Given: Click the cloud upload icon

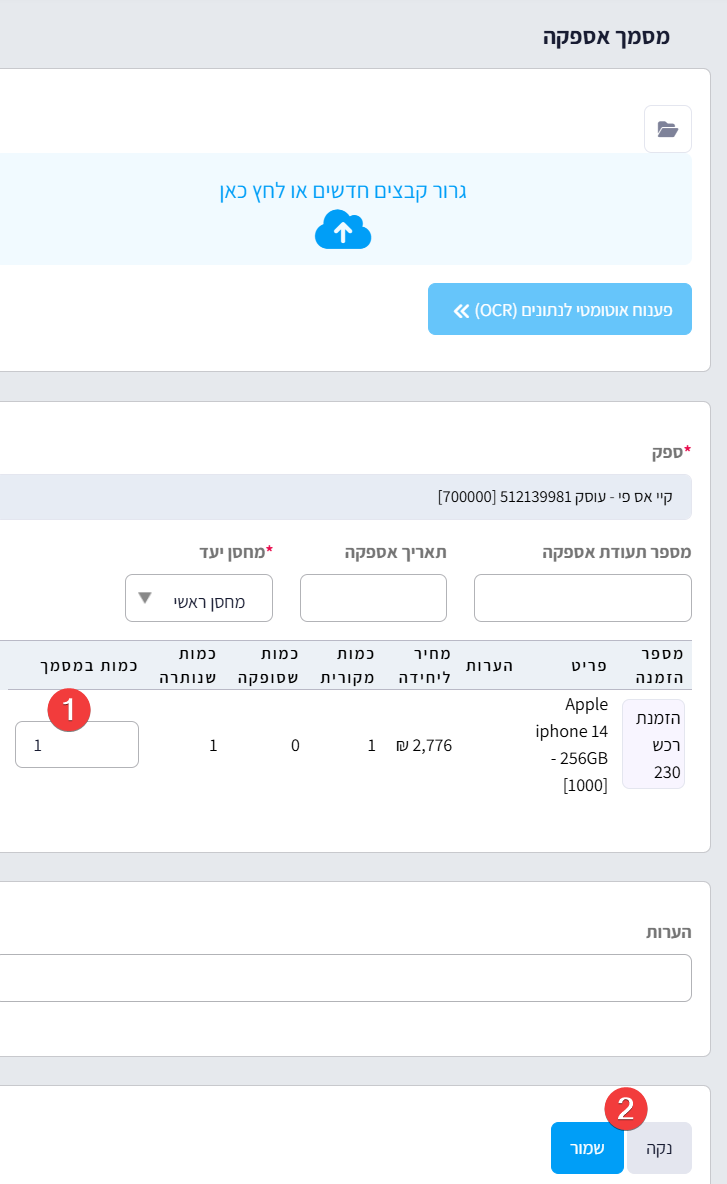Looking at the screenshot, I should [343, 231].
